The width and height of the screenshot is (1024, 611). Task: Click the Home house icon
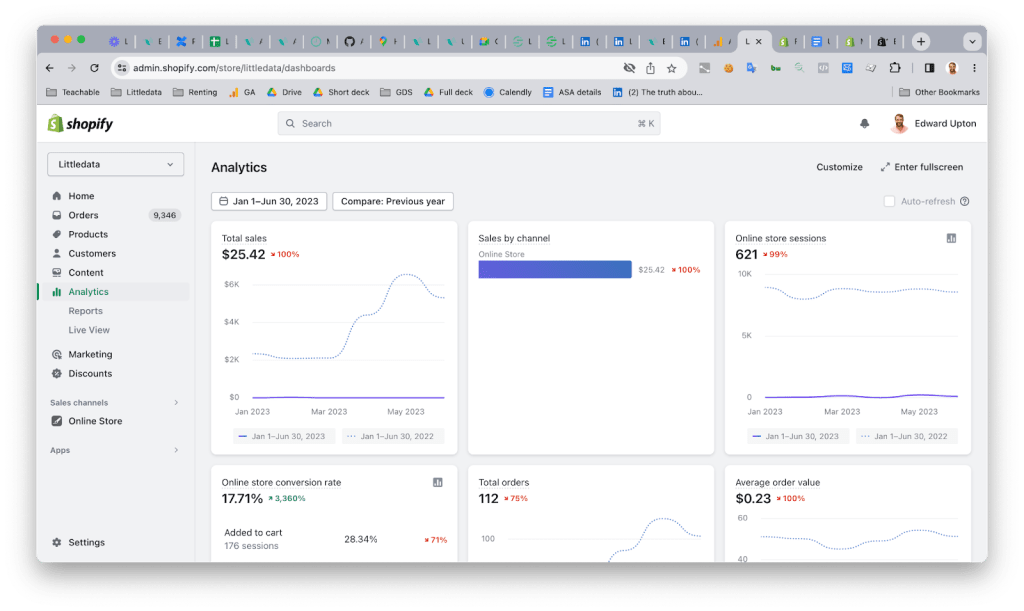pyautogui.click(x=57, y=196)
